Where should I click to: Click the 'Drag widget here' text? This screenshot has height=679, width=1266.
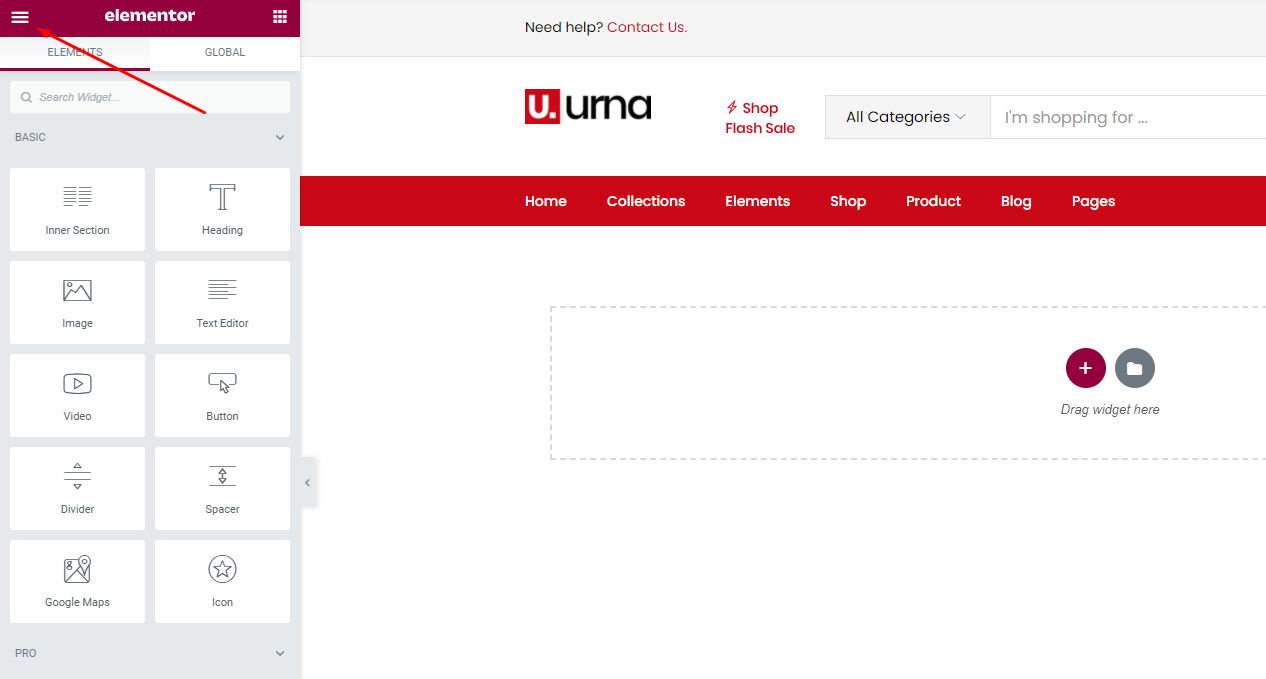tap(1110, 410)
